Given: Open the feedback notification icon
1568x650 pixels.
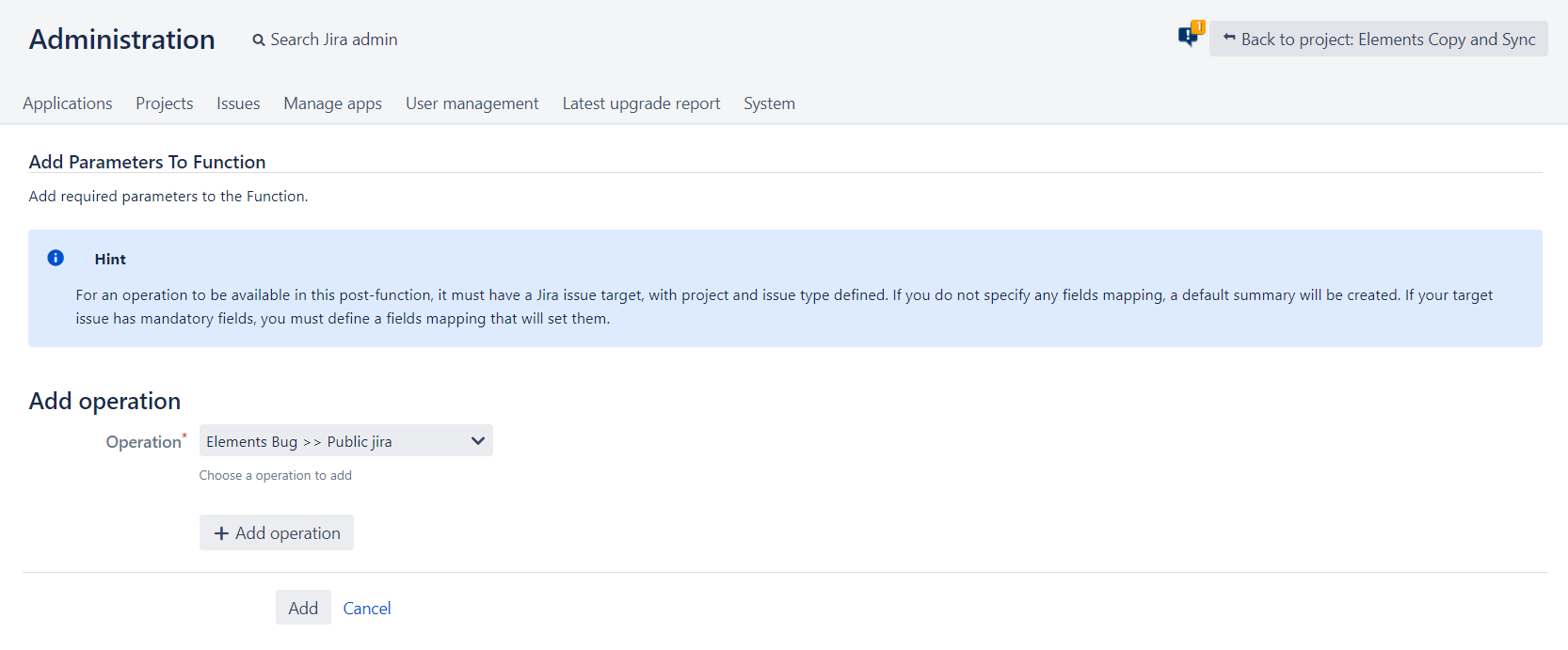Looking at the screenshot, I should 1188,38.
